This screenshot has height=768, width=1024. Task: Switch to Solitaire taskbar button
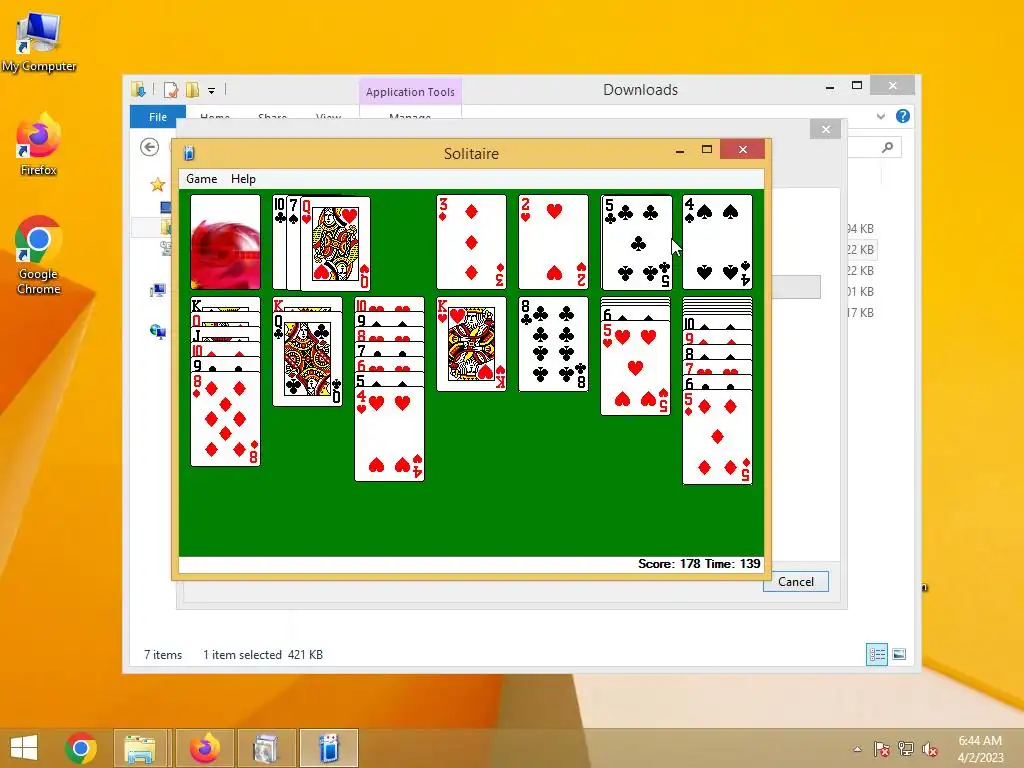tap(329, 748)
